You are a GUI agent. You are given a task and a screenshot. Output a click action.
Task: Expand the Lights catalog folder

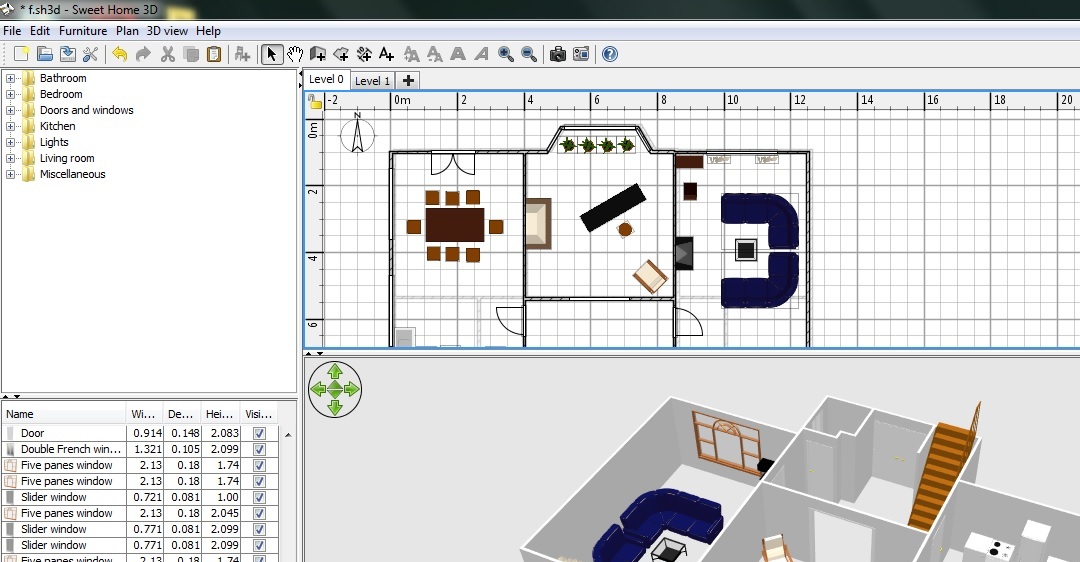(x=10, y=143)
